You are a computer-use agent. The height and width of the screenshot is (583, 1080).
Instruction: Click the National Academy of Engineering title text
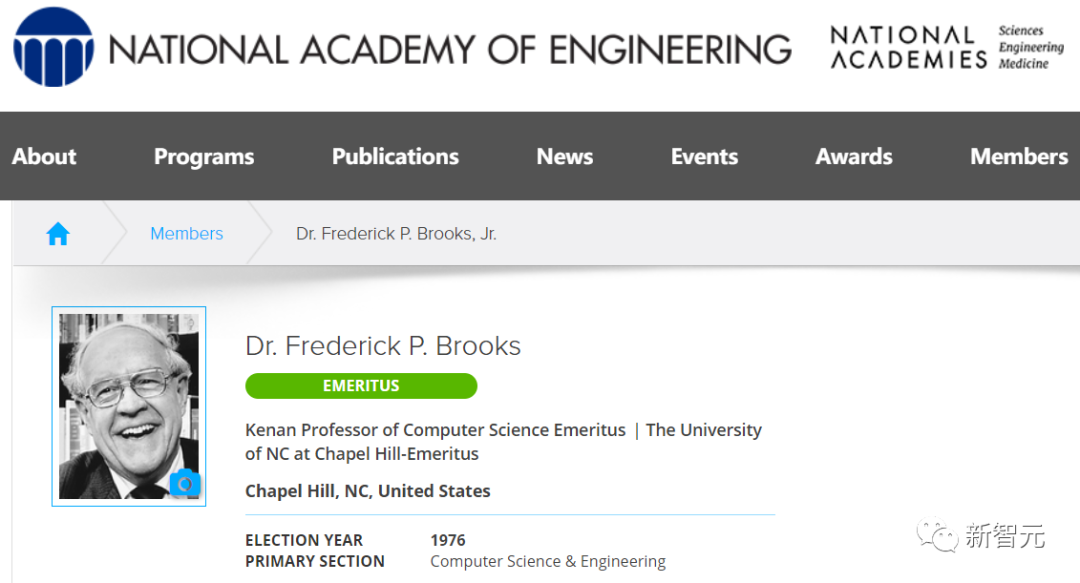click(449, 49)
